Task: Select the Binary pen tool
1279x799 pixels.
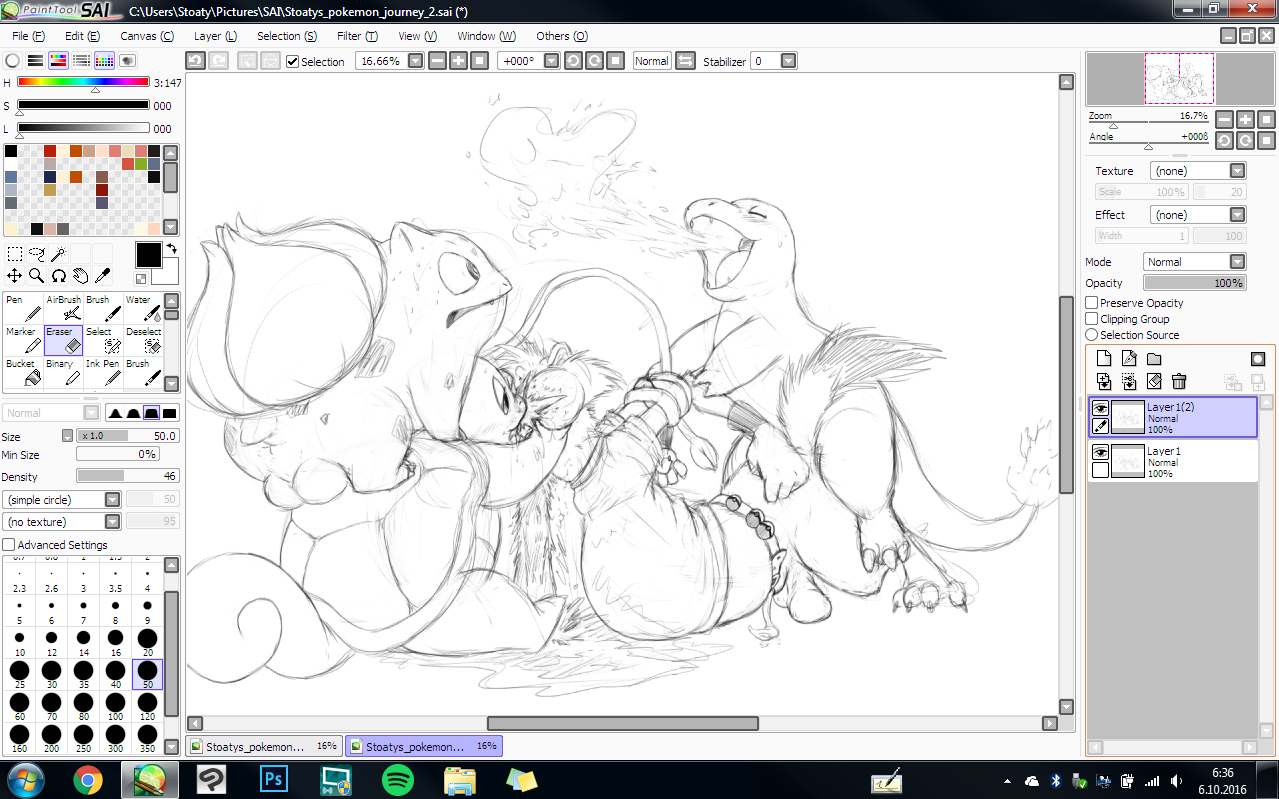Action: pyautogui.click(x=64, y=372)
